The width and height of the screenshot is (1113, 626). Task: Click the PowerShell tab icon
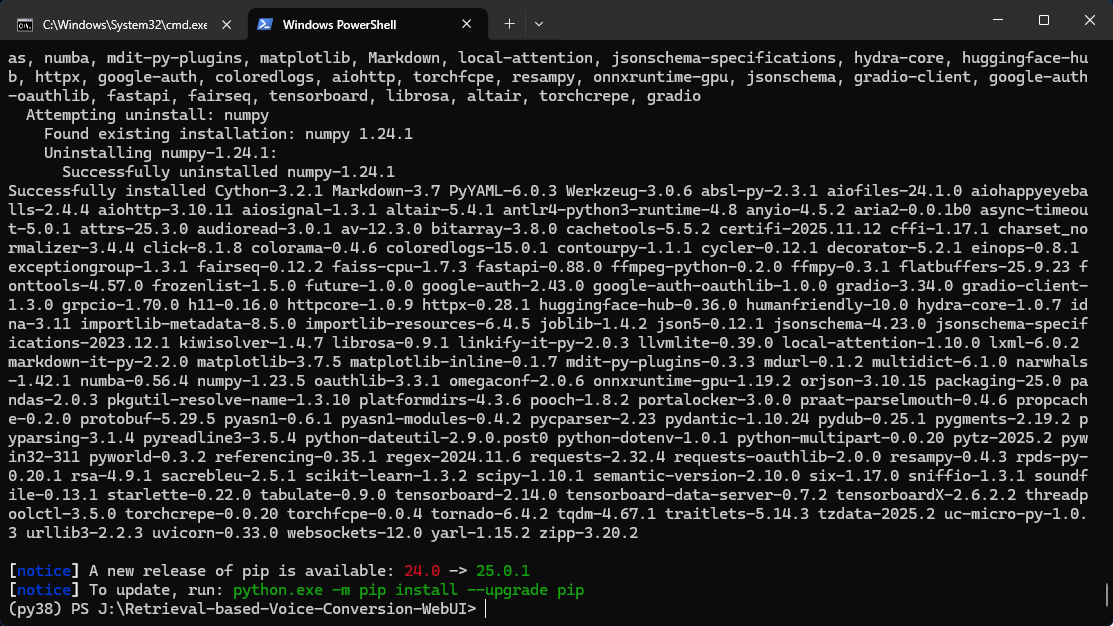(x=265, y=24)
